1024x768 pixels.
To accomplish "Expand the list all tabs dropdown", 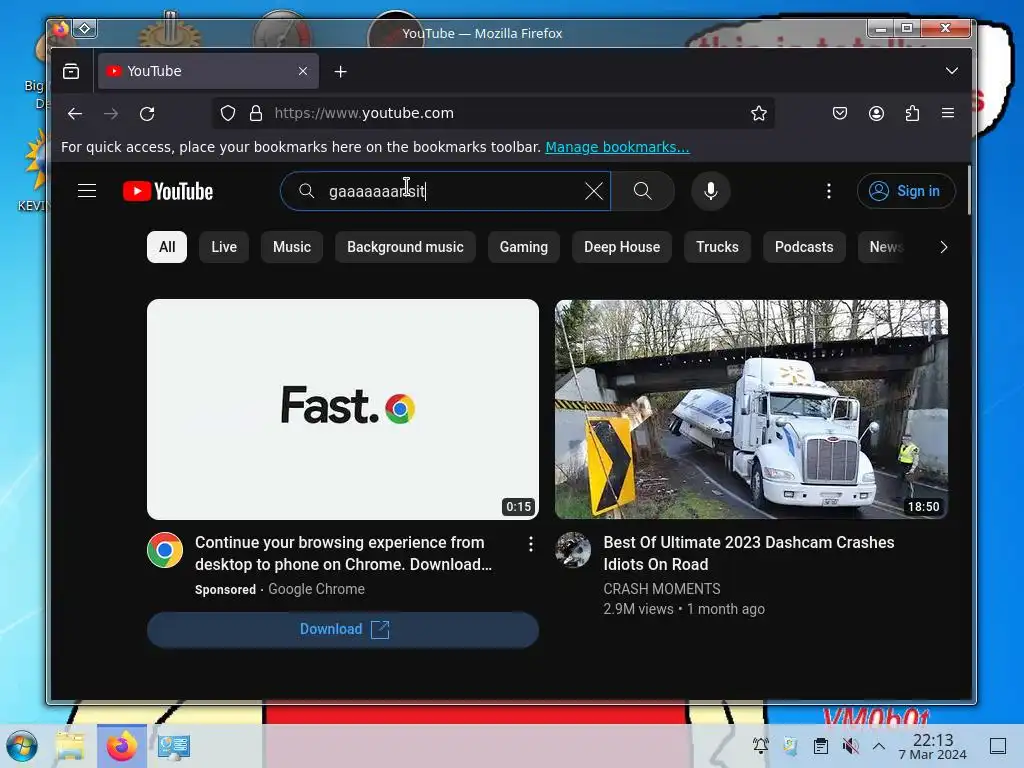I will [x=952, y=71].
